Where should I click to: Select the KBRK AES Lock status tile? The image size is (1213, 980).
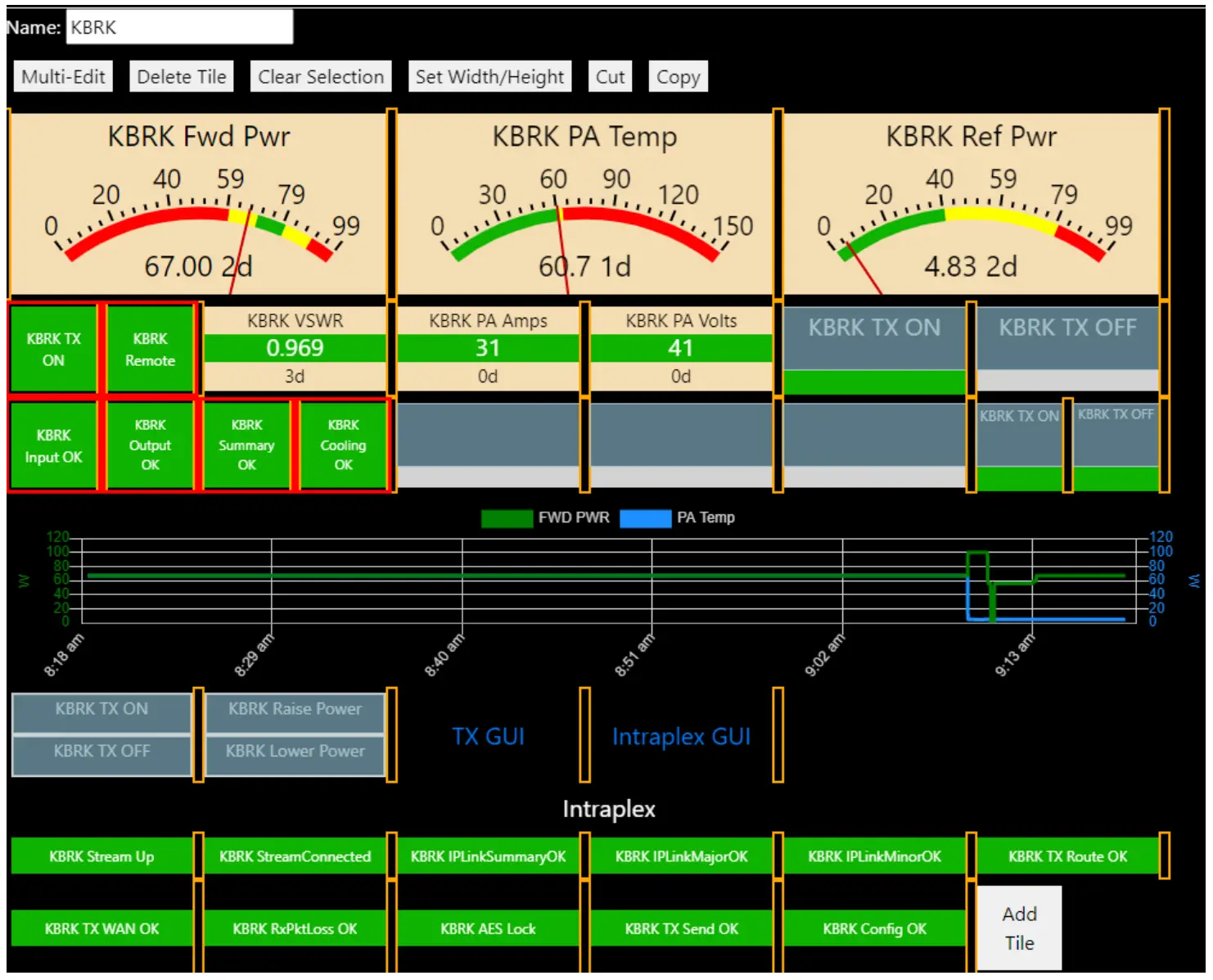pos(488,928)
